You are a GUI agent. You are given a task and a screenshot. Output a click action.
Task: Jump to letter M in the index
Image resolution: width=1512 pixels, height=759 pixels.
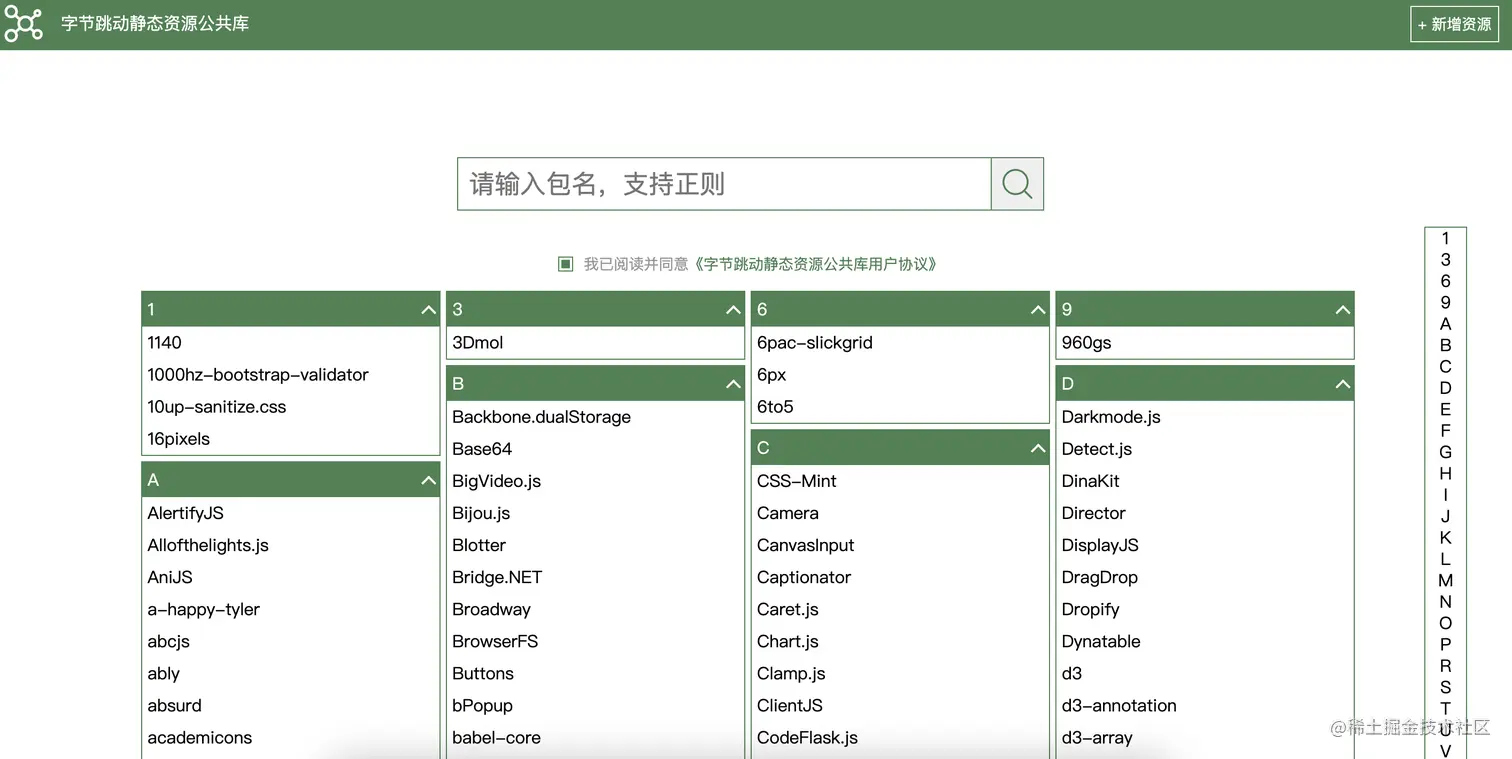pos(1445,580)
